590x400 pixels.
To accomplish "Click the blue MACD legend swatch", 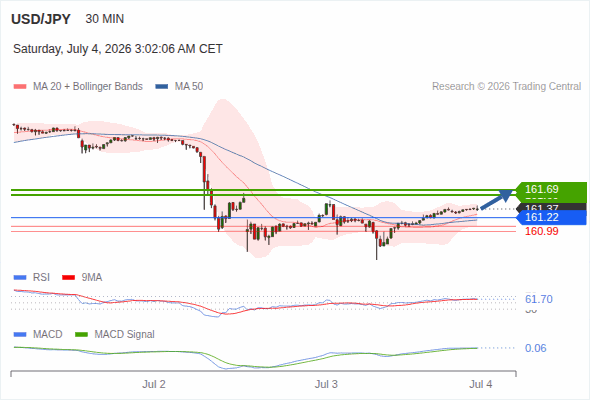I will 20,335.
